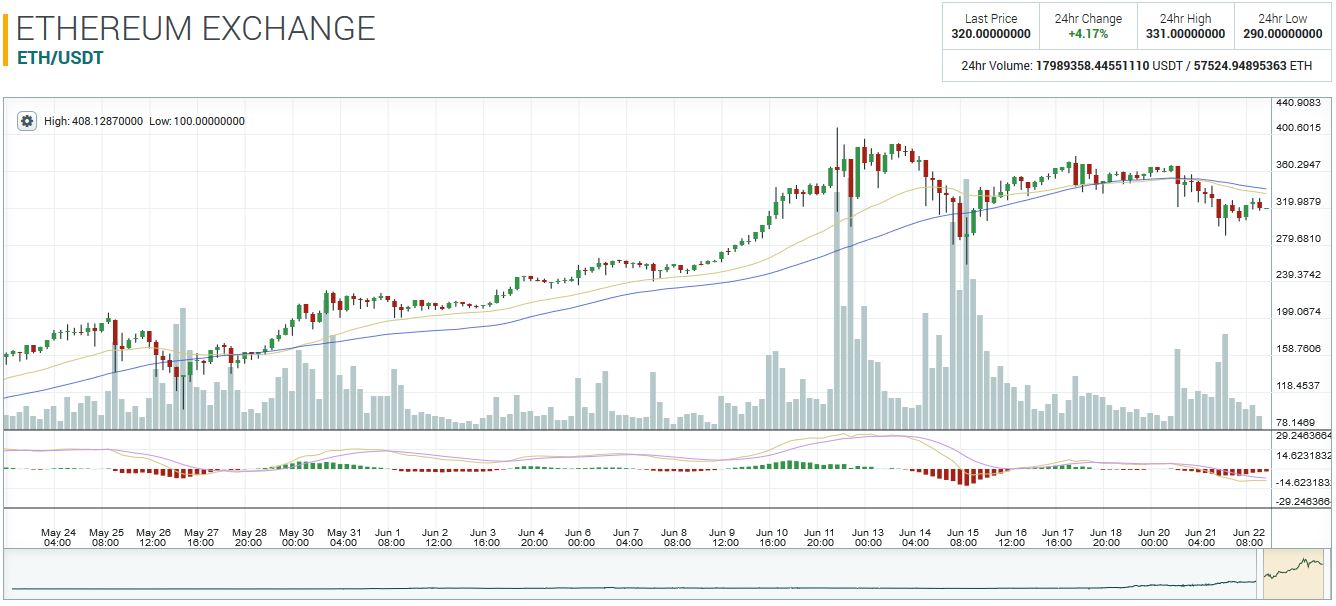Click 24hr High value 331.00000000
This screenshot has height=606, width=1336.
[x=1185, y=34]
